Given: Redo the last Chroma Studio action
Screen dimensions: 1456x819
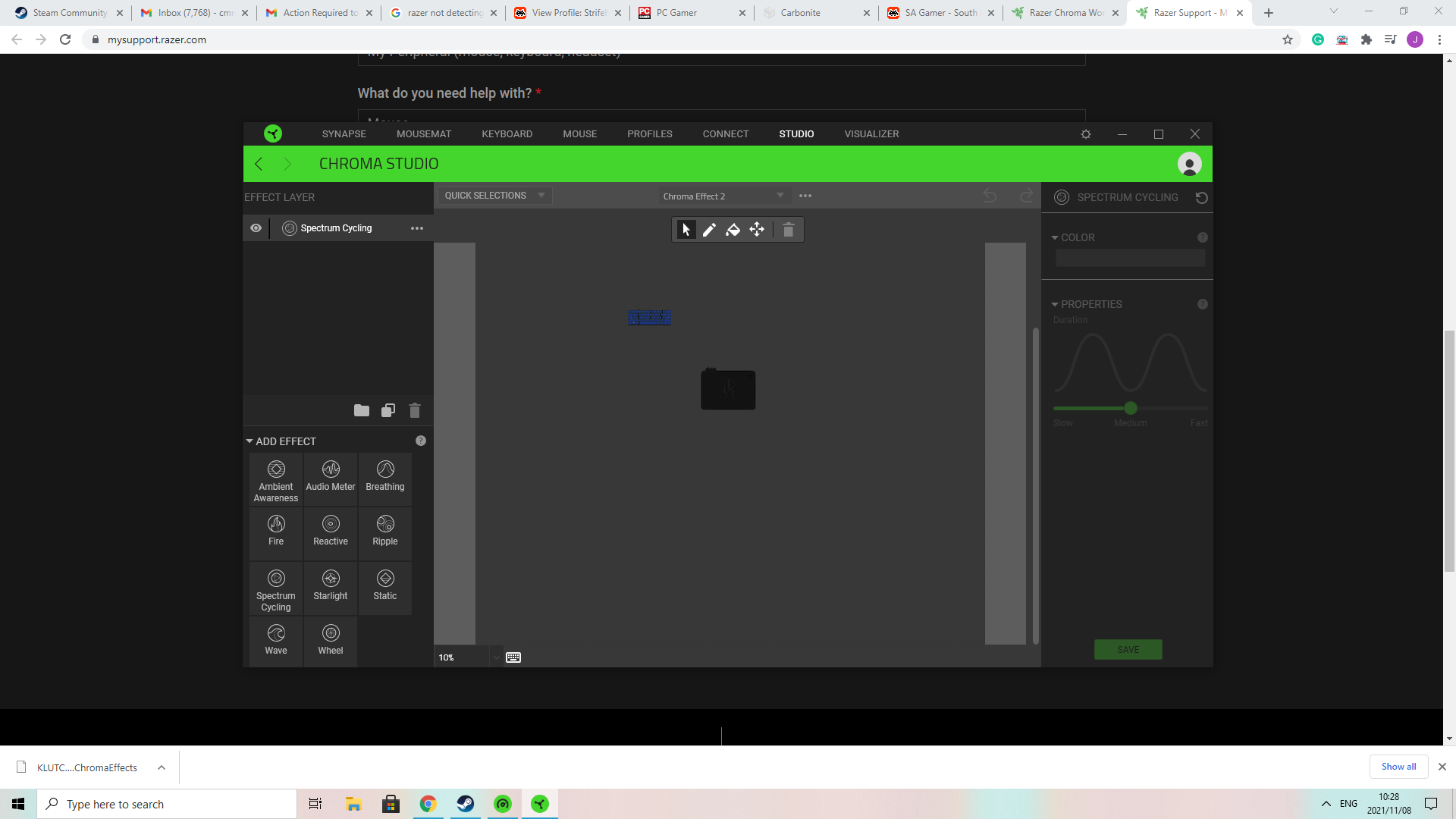Looking at the screenshot, I should click(x=1026, y=196).
